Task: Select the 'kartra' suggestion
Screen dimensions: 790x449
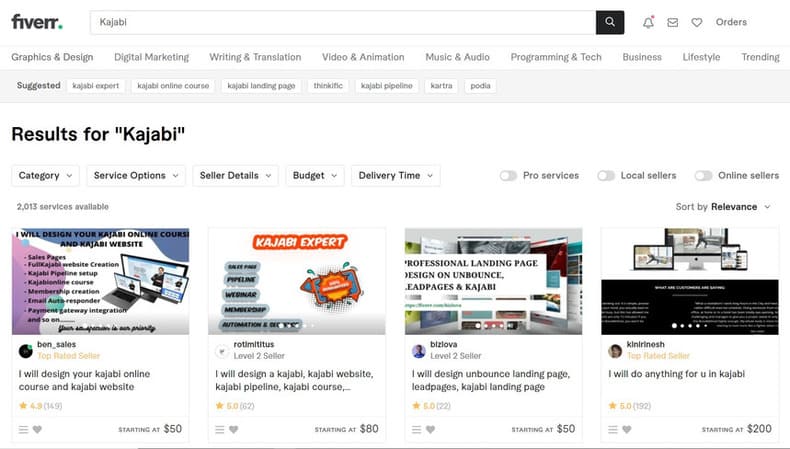Action: tap(441, 86)
